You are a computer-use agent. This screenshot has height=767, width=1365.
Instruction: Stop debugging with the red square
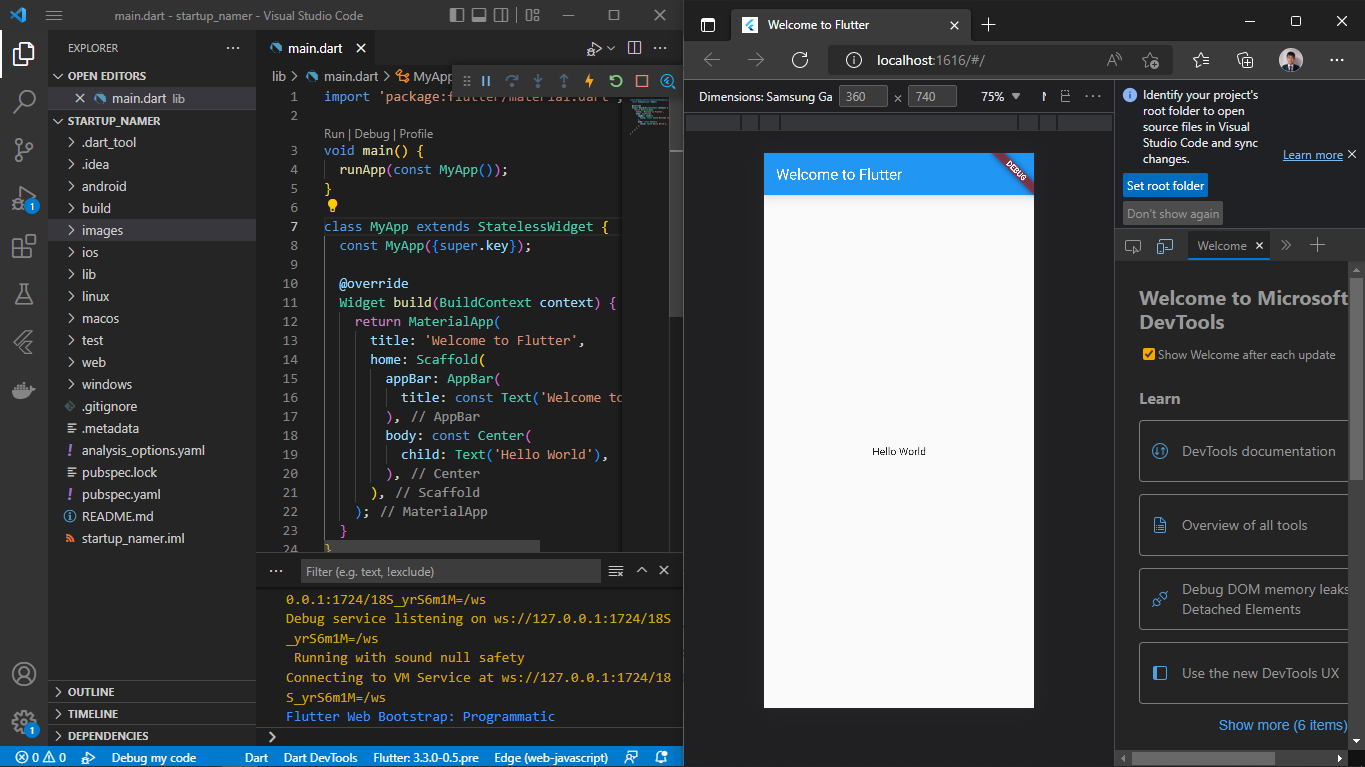point(642,81)
